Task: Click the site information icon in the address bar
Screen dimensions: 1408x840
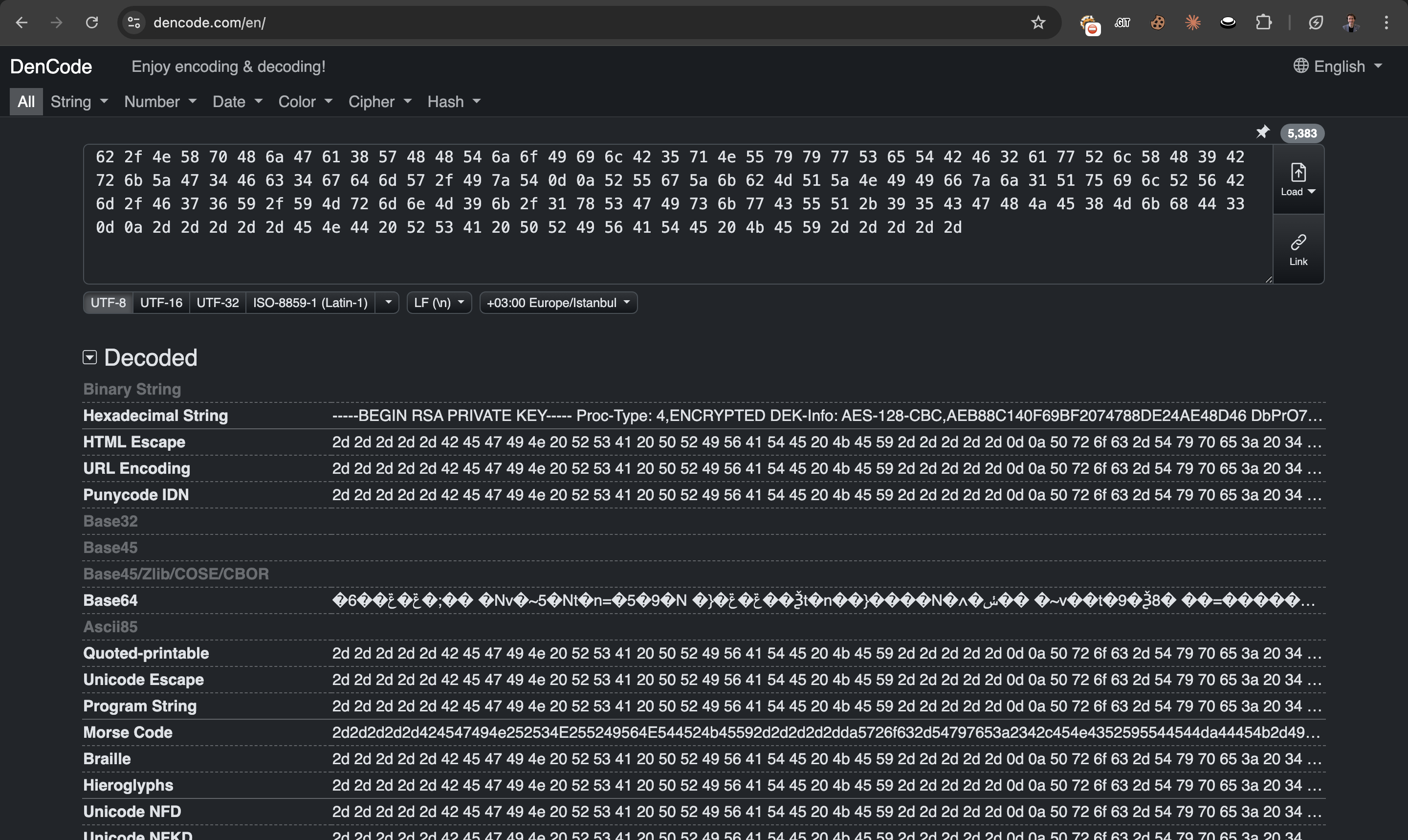Action: click(134, 22)
